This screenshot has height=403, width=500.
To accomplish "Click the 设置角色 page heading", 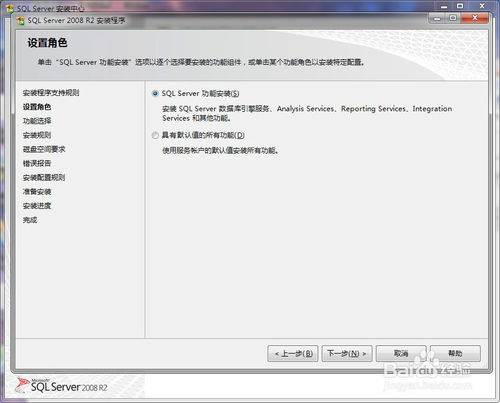I will point(47,43).
